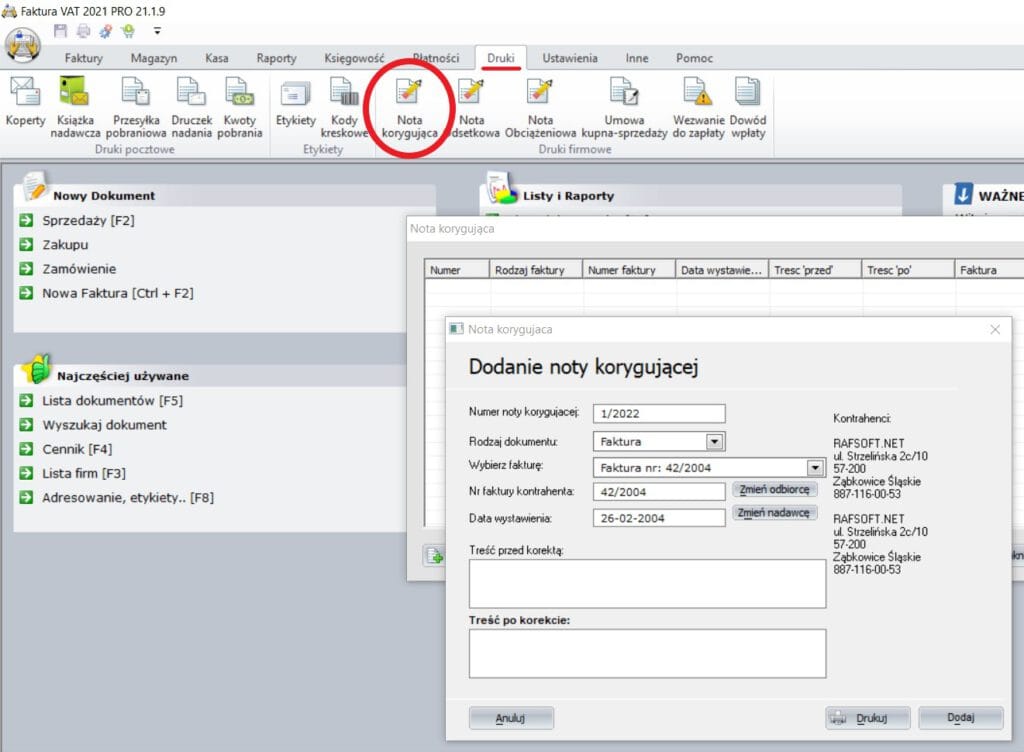Image resolution: width=1024 pixels, height=752 pixels.
Task: Click the Zmień odbiorcę button
Action: tap(776, 489)
